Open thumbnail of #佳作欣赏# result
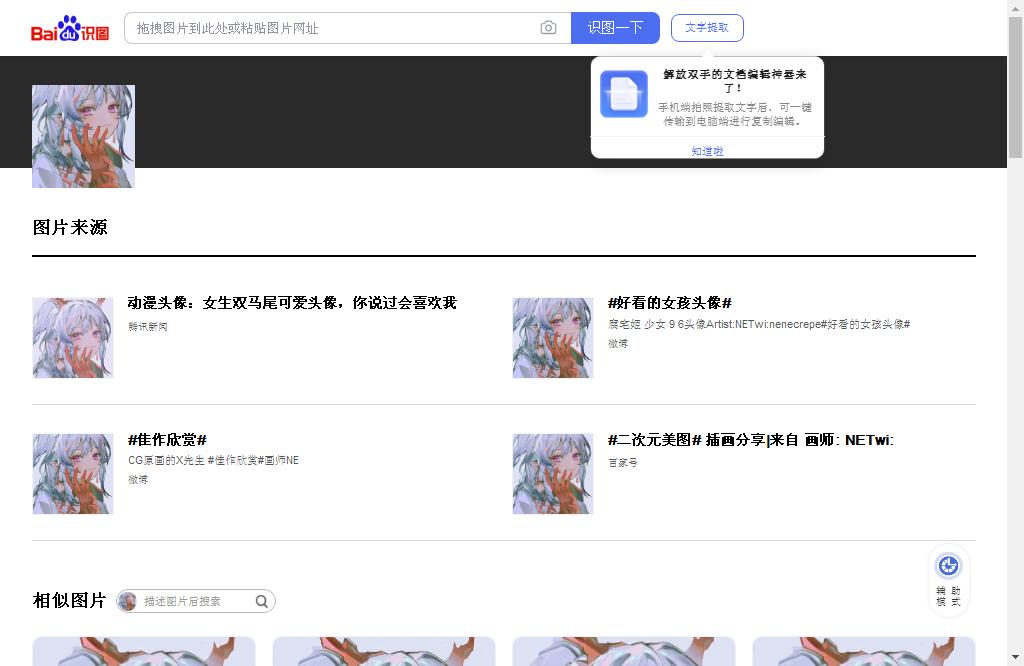This screenshot has height=666, width=1024. (73, 474)
